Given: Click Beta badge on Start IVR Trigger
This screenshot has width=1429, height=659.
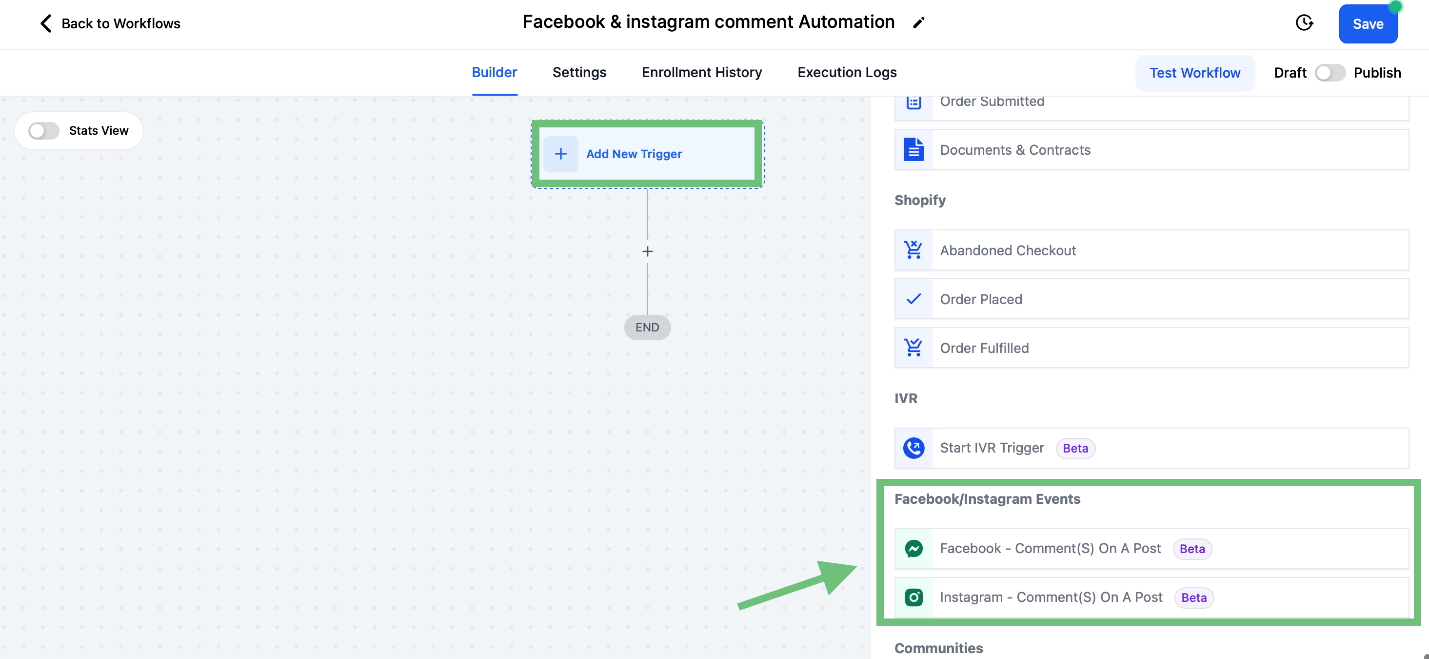Looking at the screenshot, I should pos(1076,448).
